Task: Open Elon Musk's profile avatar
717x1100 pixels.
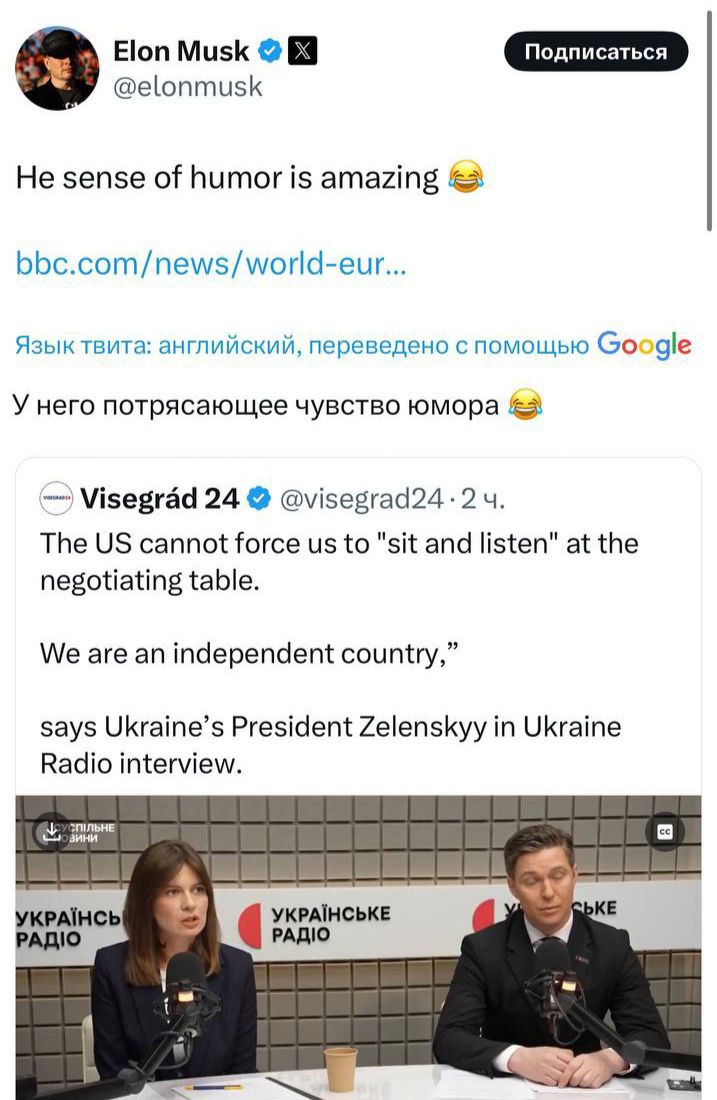Action: (57, 68)
